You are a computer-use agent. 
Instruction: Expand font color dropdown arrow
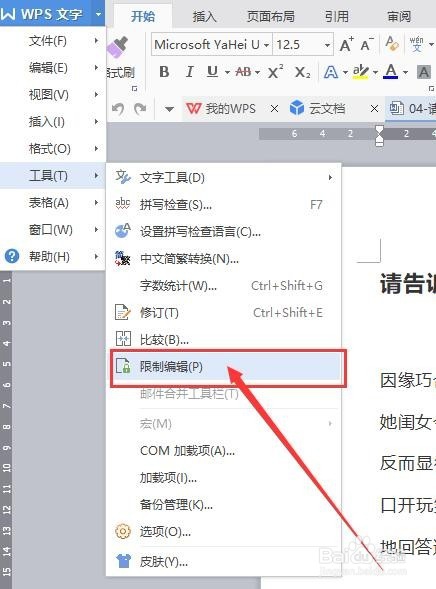coord(405,72)
